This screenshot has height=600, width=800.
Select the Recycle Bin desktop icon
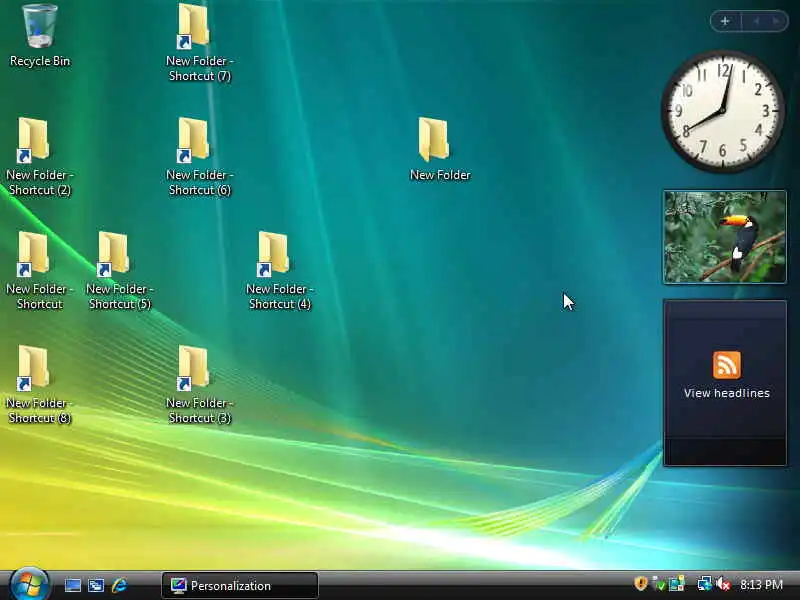pos(40,36)
